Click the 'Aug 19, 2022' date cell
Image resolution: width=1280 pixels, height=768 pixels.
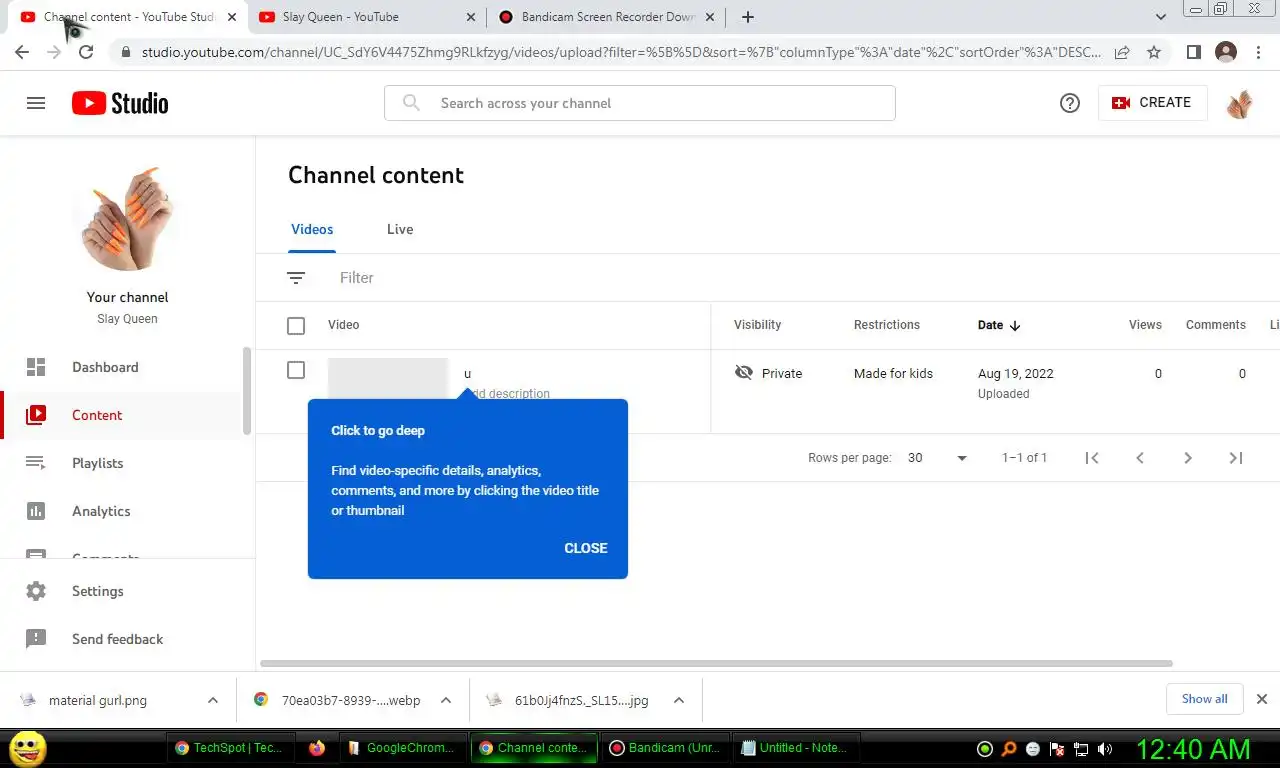coord(1016,373)
